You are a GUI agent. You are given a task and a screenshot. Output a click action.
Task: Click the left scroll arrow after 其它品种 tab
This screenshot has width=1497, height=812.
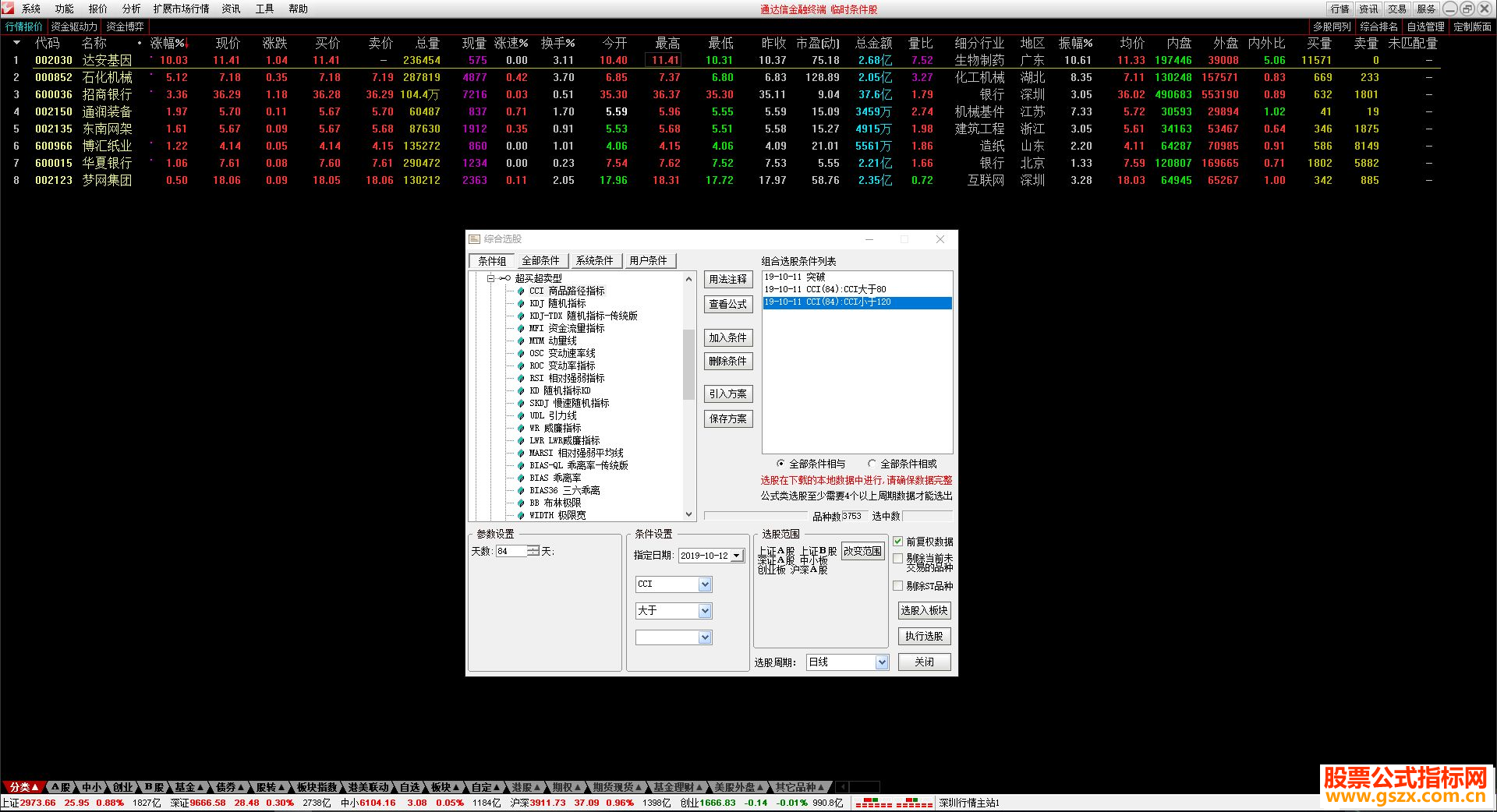point(844,787)
